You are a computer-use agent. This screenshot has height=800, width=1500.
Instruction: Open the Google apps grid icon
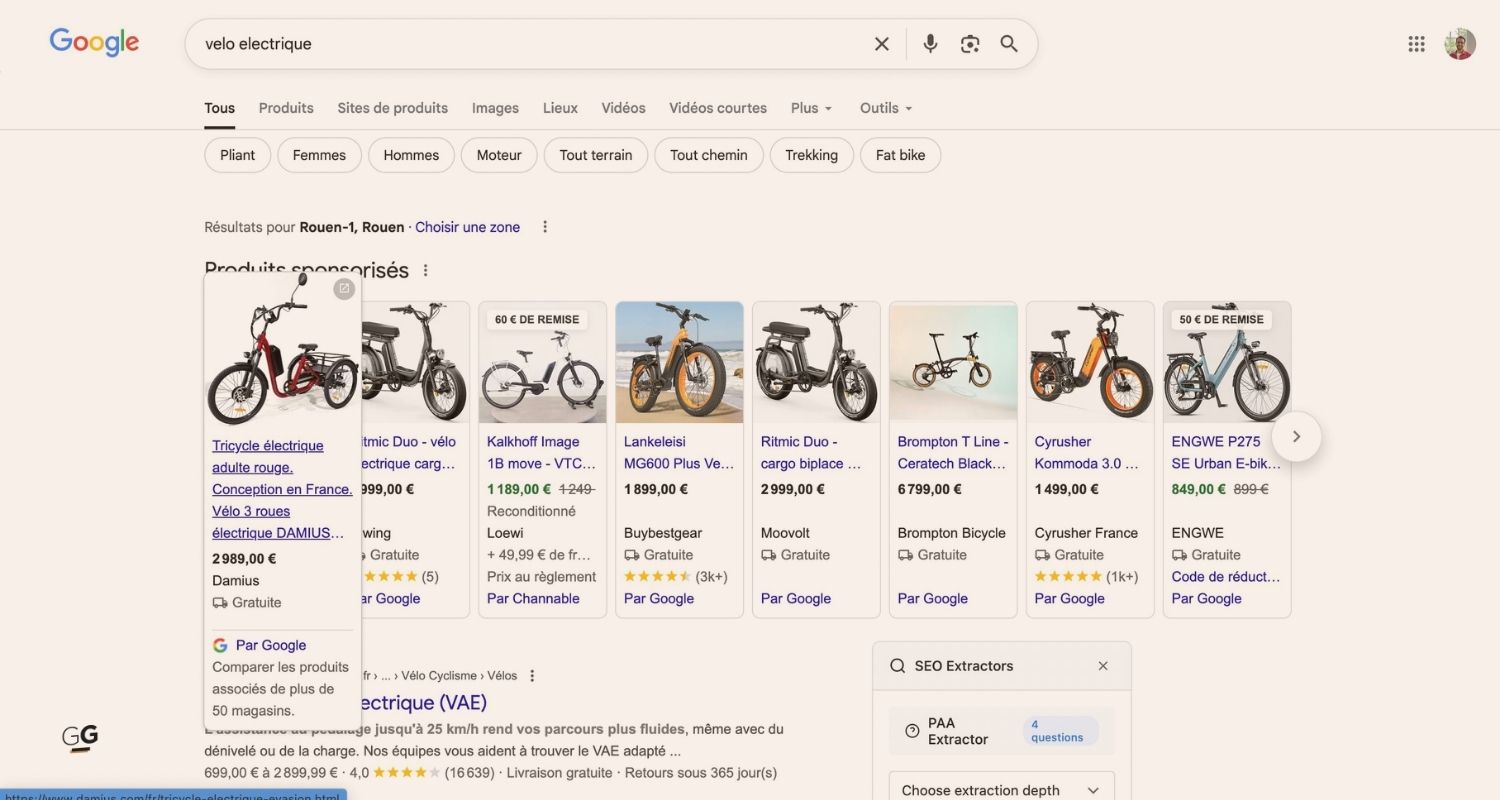click(x=1416, y=43)
